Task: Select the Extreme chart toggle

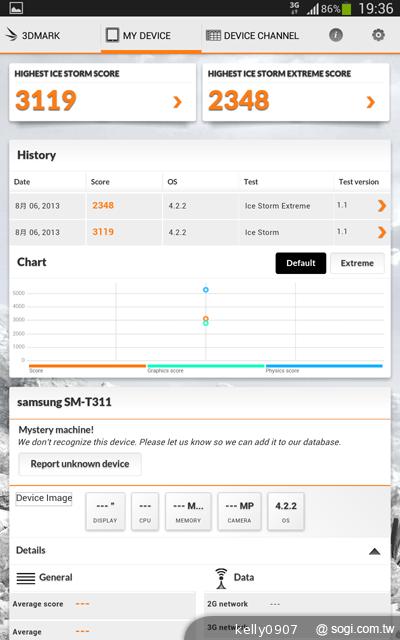Action: coord(357,263)
